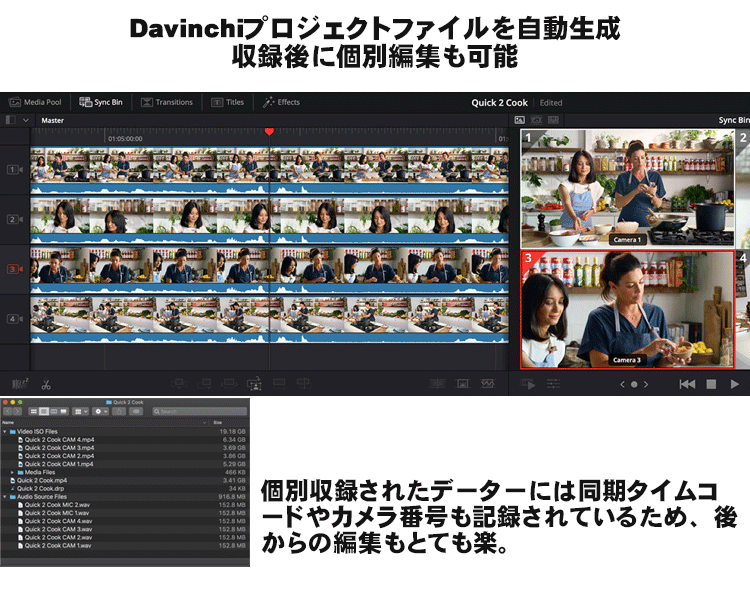Open the Finder action gear dropdown
The height and width of the screenshot is (595, 750).
(101, 411)
